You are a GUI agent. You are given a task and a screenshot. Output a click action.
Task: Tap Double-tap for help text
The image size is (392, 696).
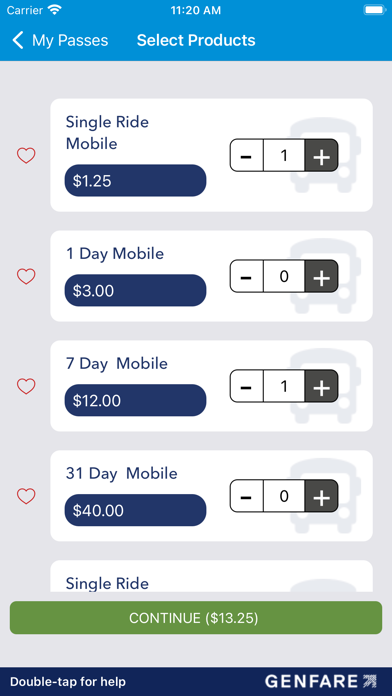68,682
